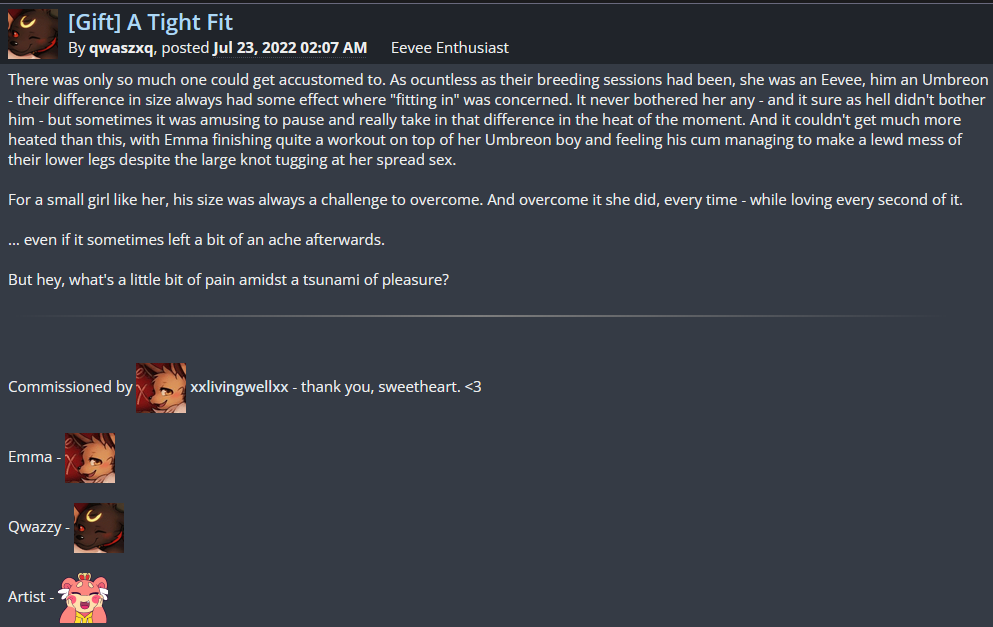This screenshot has height=627, width=993.
Task: Click the "Qwazzy -" label
Action: coord(39,527)
